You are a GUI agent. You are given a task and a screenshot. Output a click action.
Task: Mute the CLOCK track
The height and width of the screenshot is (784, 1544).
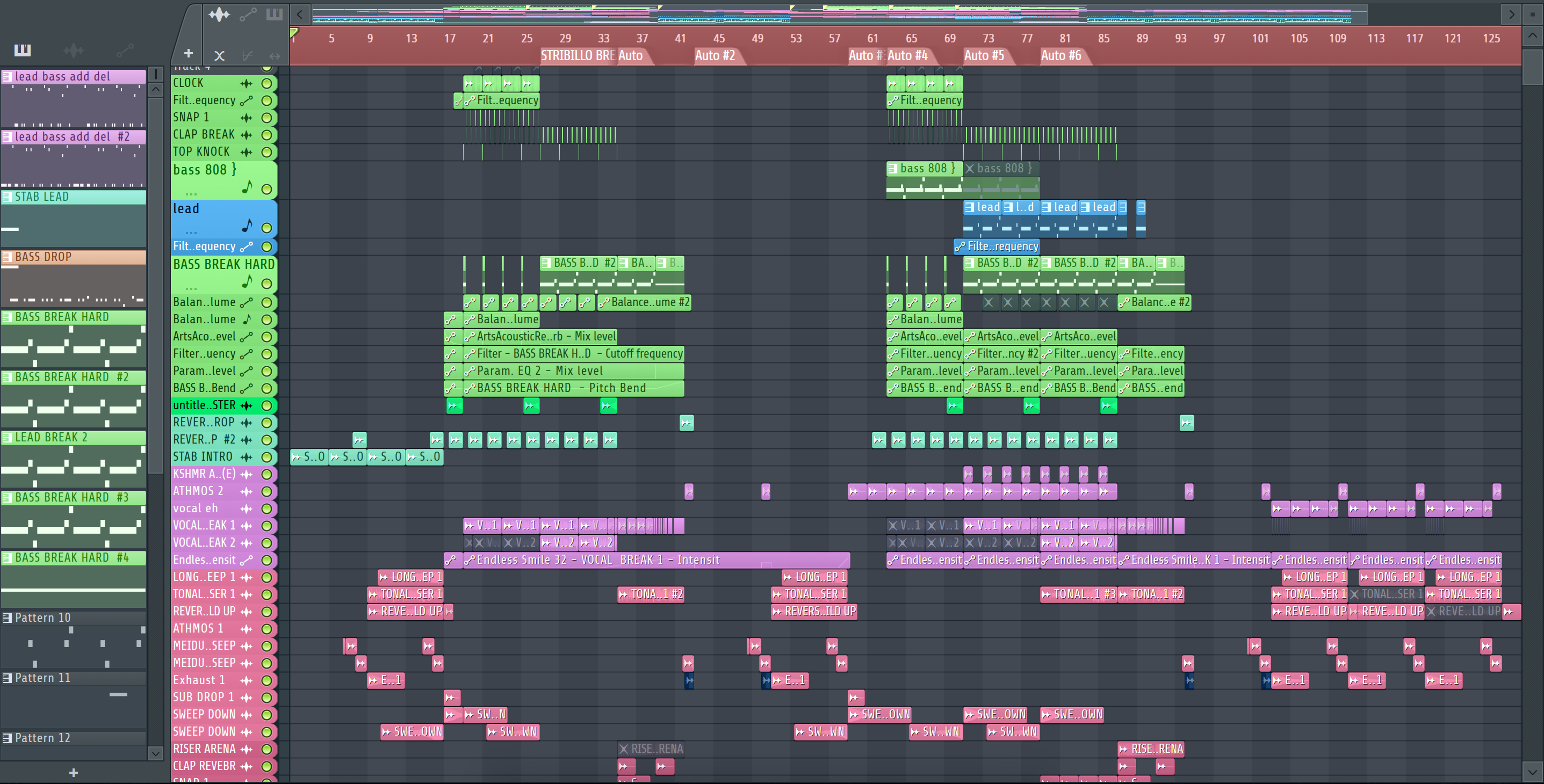click(266, 83)
